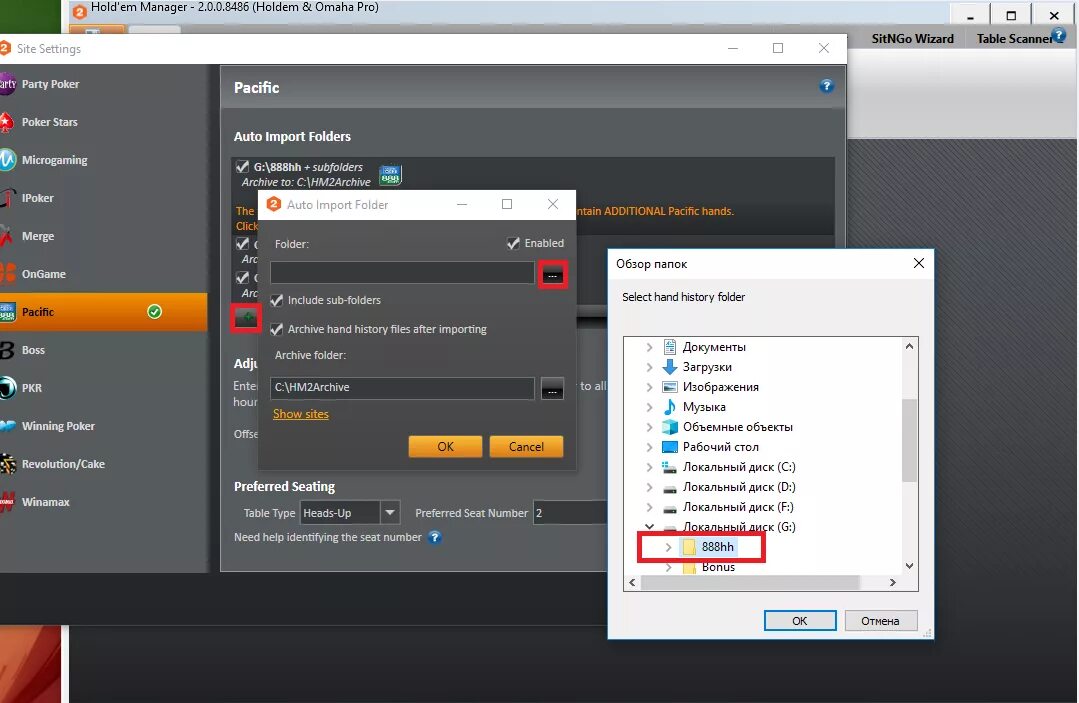Toggle Archive hand history files after importing
The image size is (1079, 703).
pos(277,329)
